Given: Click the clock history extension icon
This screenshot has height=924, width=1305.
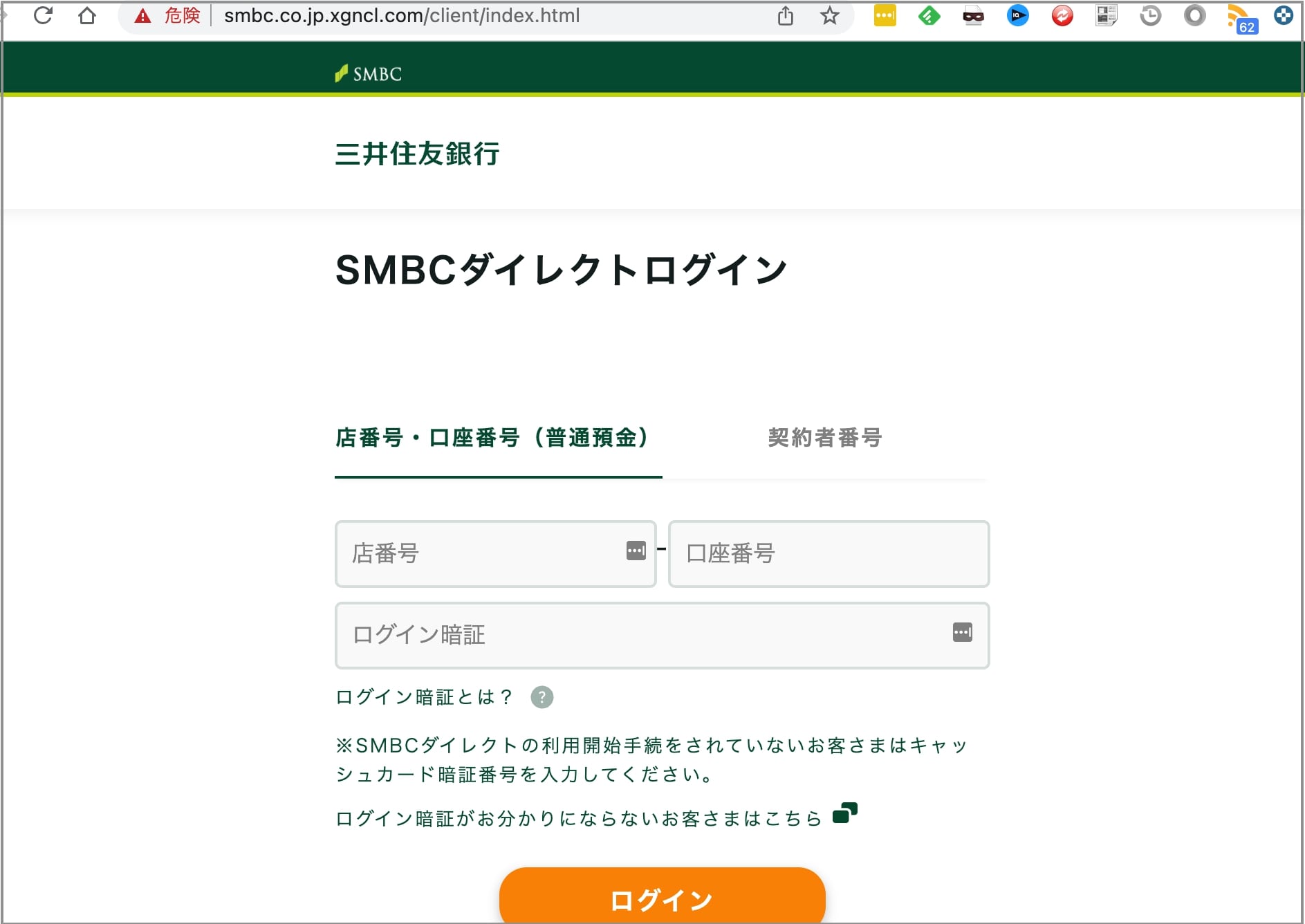Looking at the screenshot, I should click(x=1150, y=15).
